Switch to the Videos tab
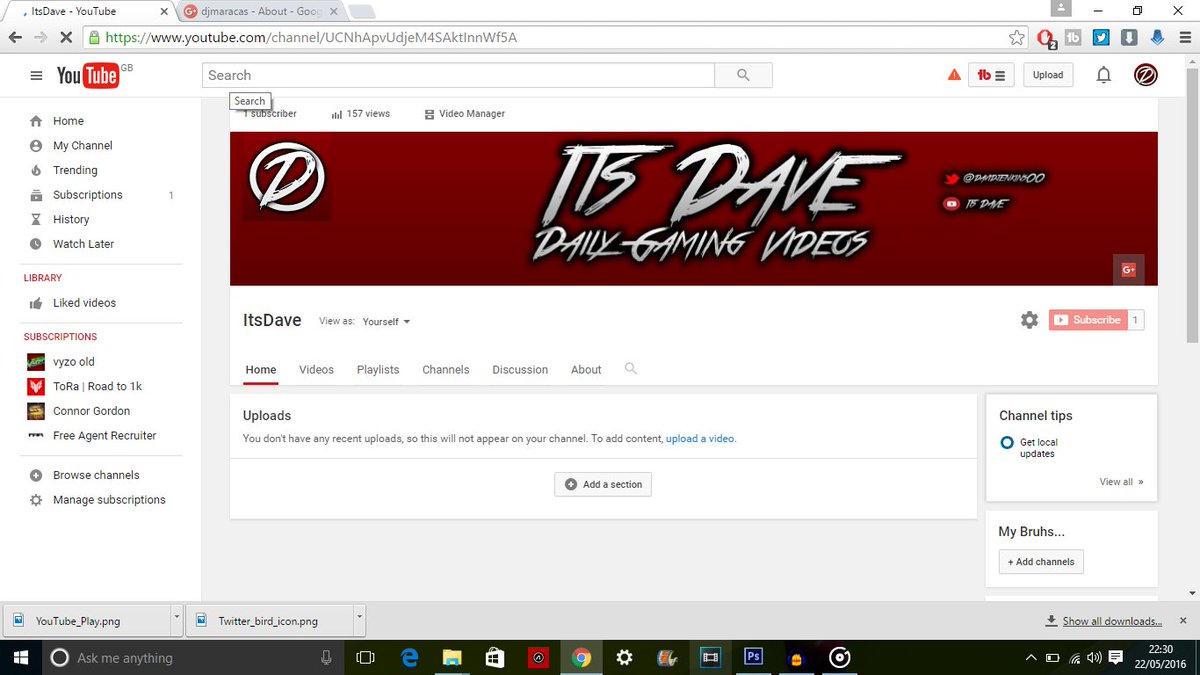1200x675 pixels. point(316,370)
